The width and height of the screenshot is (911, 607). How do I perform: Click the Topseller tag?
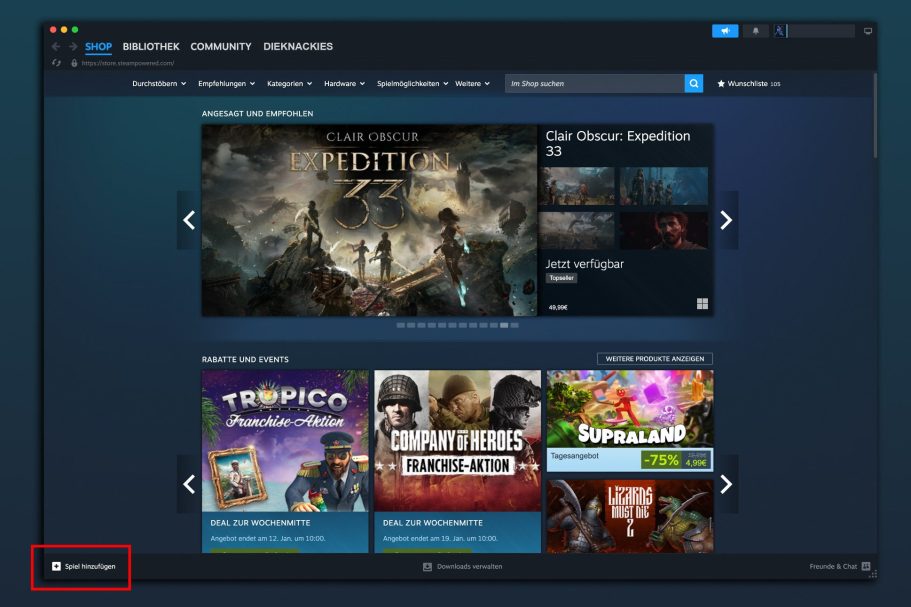click(561, 278)
